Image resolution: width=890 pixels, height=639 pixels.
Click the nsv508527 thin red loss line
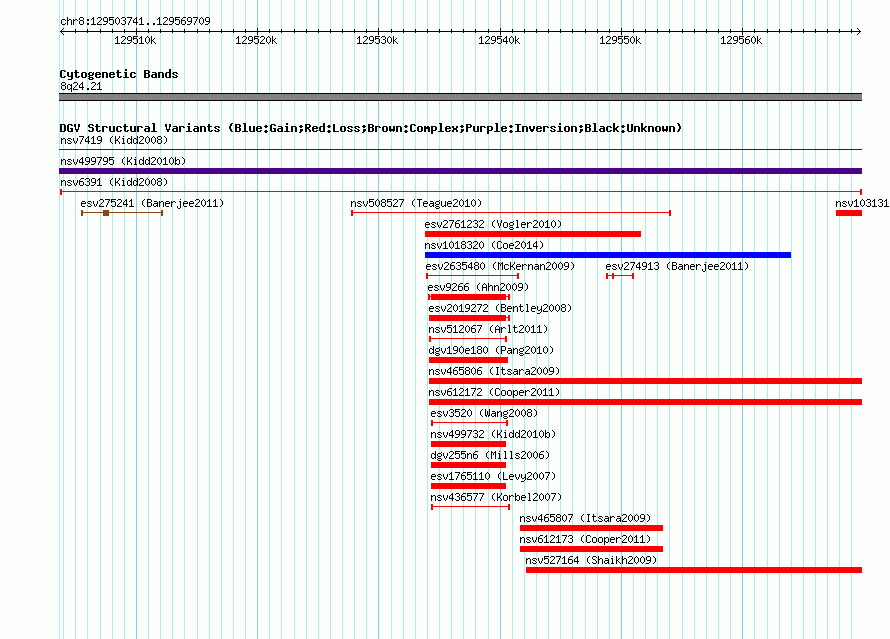[511, 213]
